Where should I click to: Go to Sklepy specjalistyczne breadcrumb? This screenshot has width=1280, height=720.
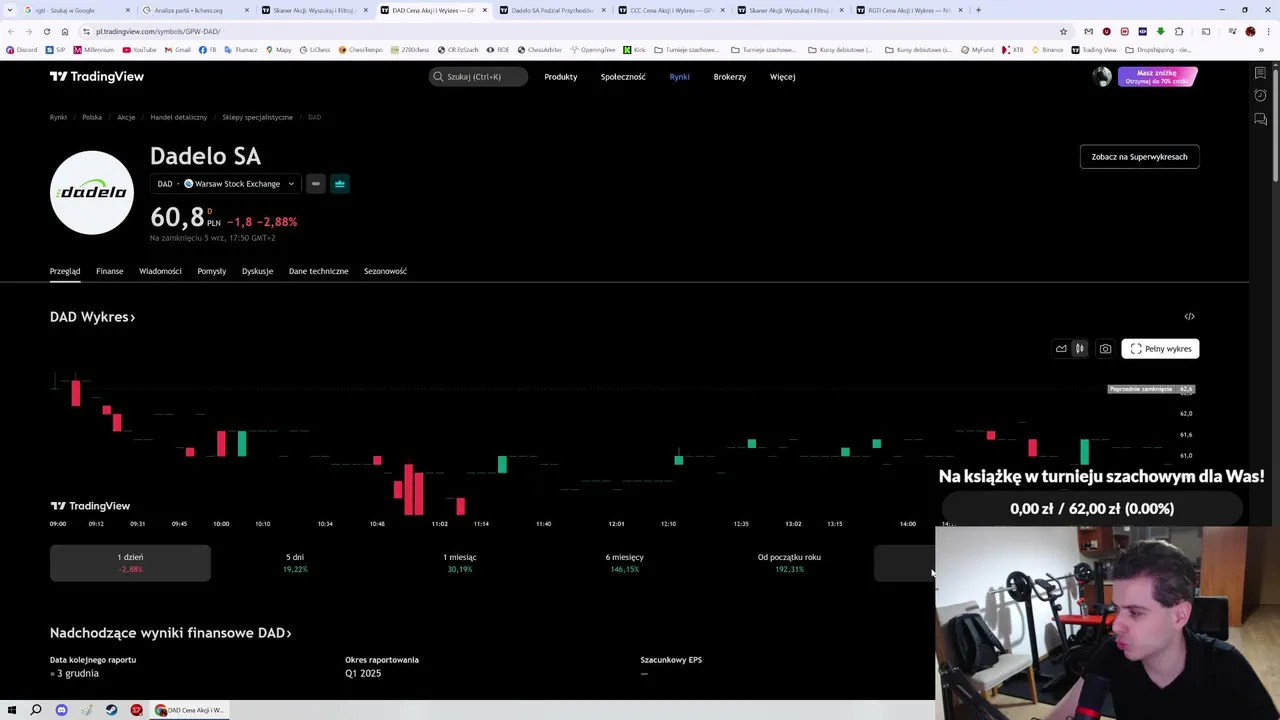point(257,117)
